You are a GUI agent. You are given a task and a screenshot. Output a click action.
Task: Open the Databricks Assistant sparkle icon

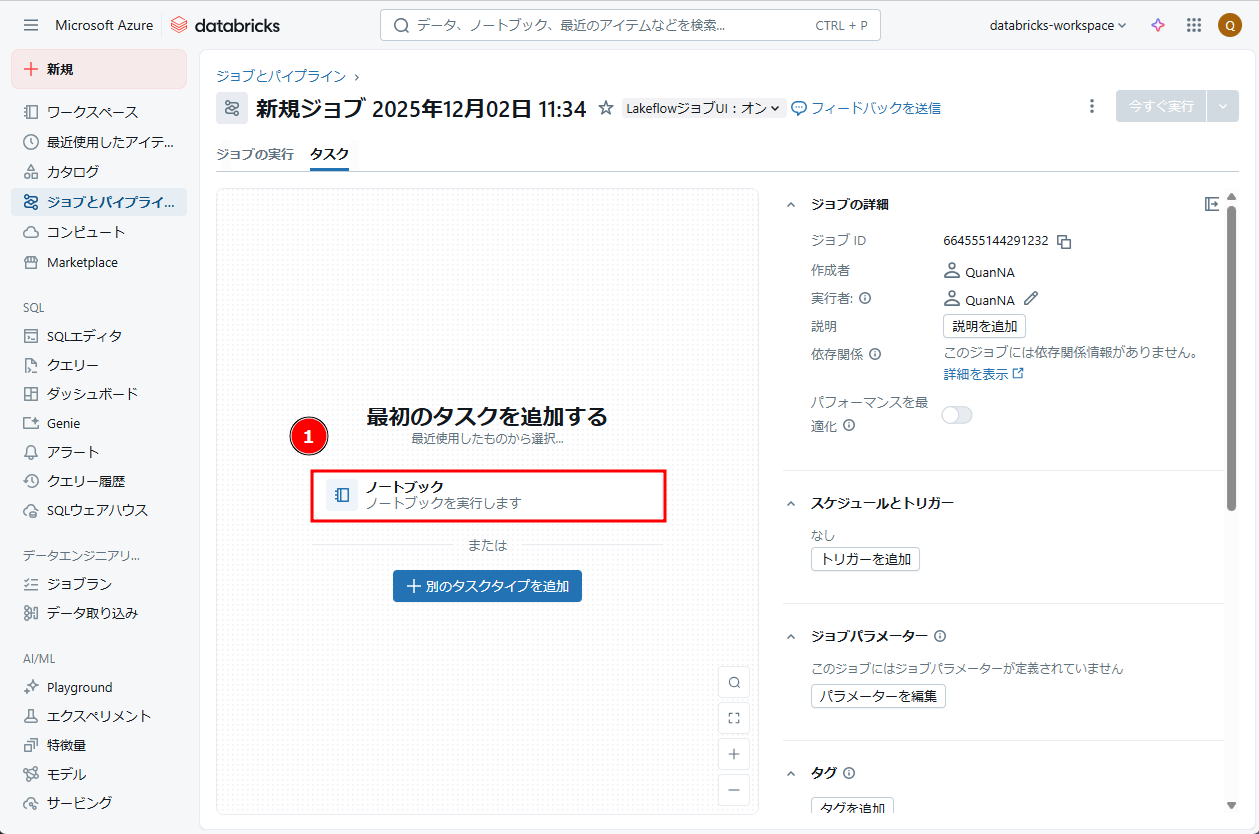click(1158, 25)
